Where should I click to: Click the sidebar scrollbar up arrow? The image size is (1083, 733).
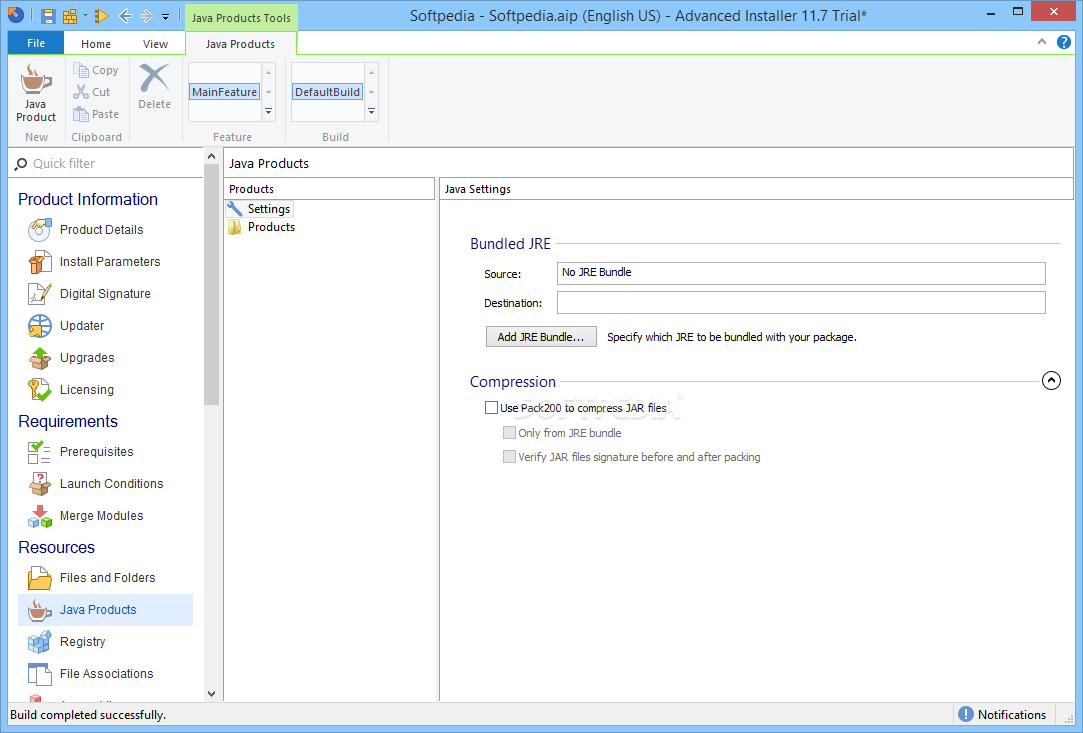[211, 157]
